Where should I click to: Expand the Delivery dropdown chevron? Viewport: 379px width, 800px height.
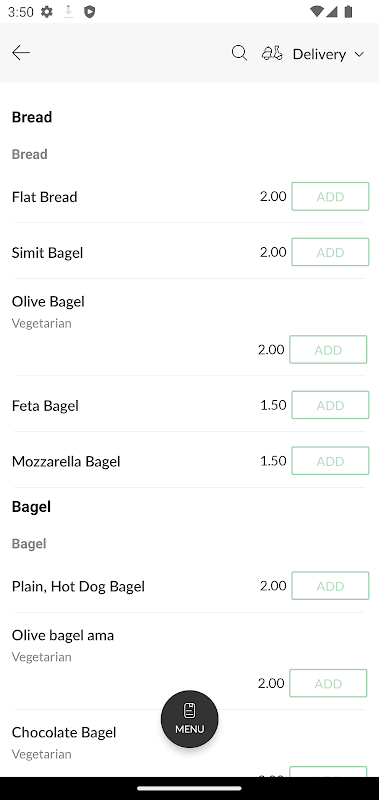tap(359, 54)
